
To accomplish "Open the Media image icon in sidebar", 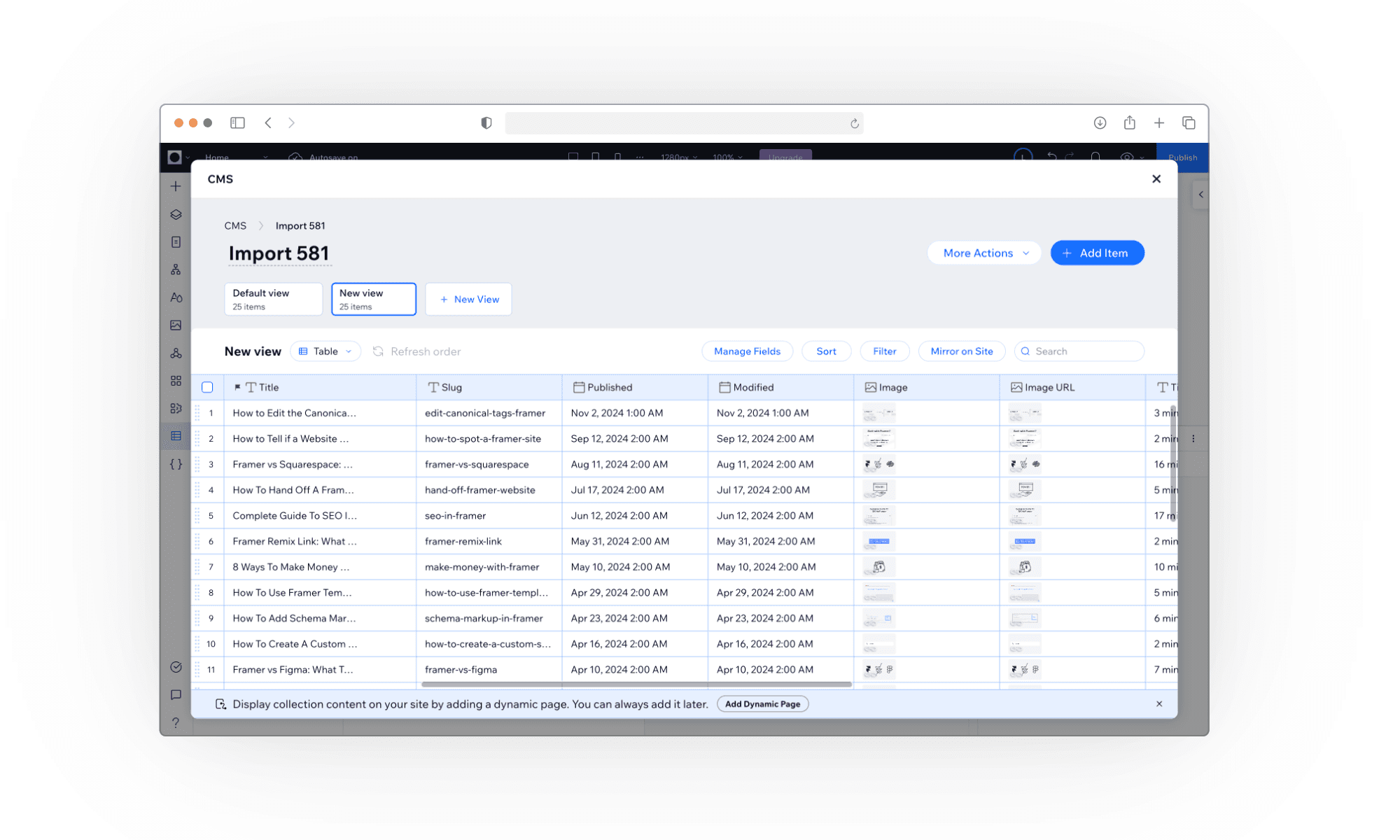I will [x=176, y=325].
